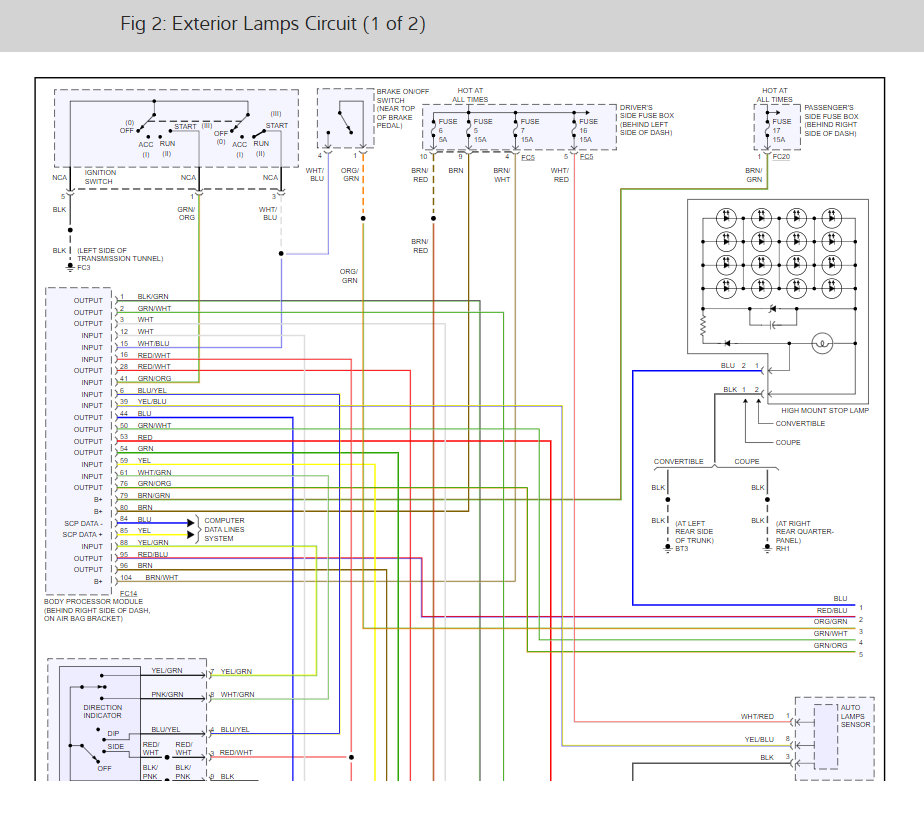This screenshot has height=820, width=924.
Task: Click the 'BRAKE ON/OFF SWITCH' label
Action: click(402, 108)
